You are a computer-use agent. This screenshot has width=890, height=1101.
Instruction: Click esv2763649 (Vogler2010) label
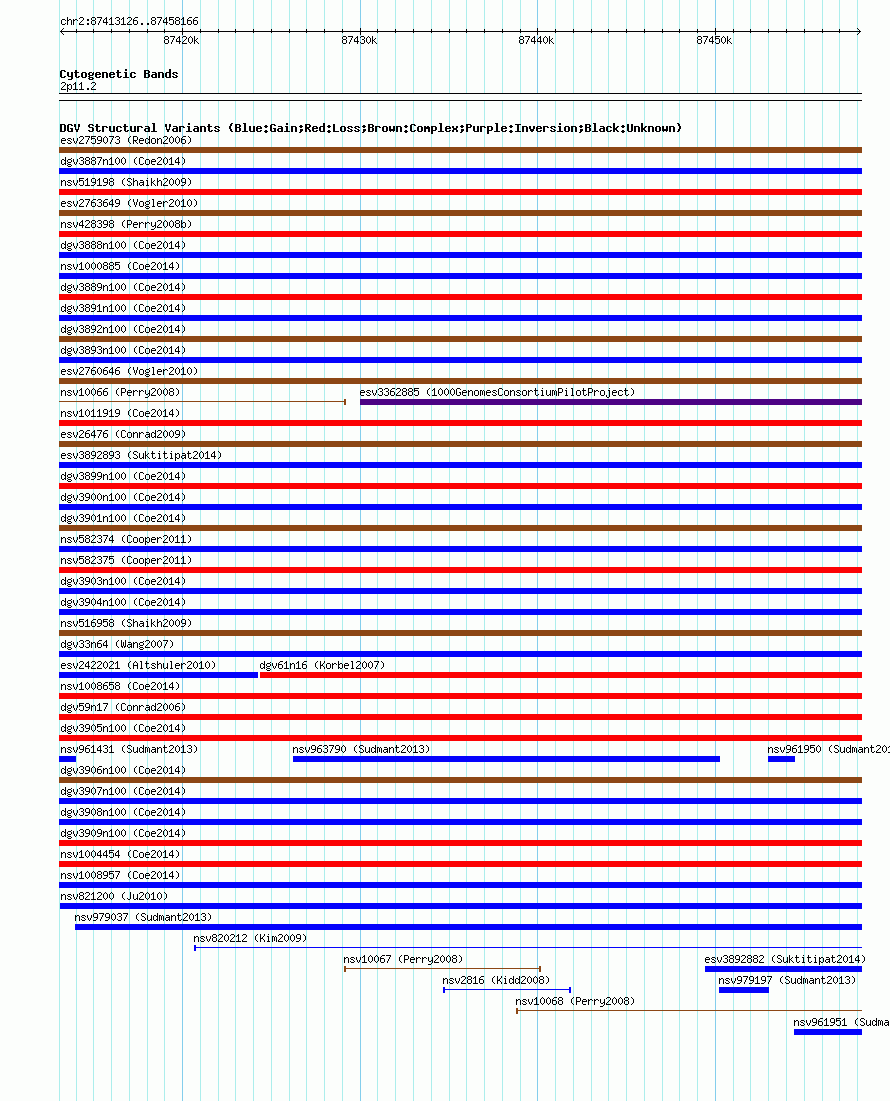point(129,204)
